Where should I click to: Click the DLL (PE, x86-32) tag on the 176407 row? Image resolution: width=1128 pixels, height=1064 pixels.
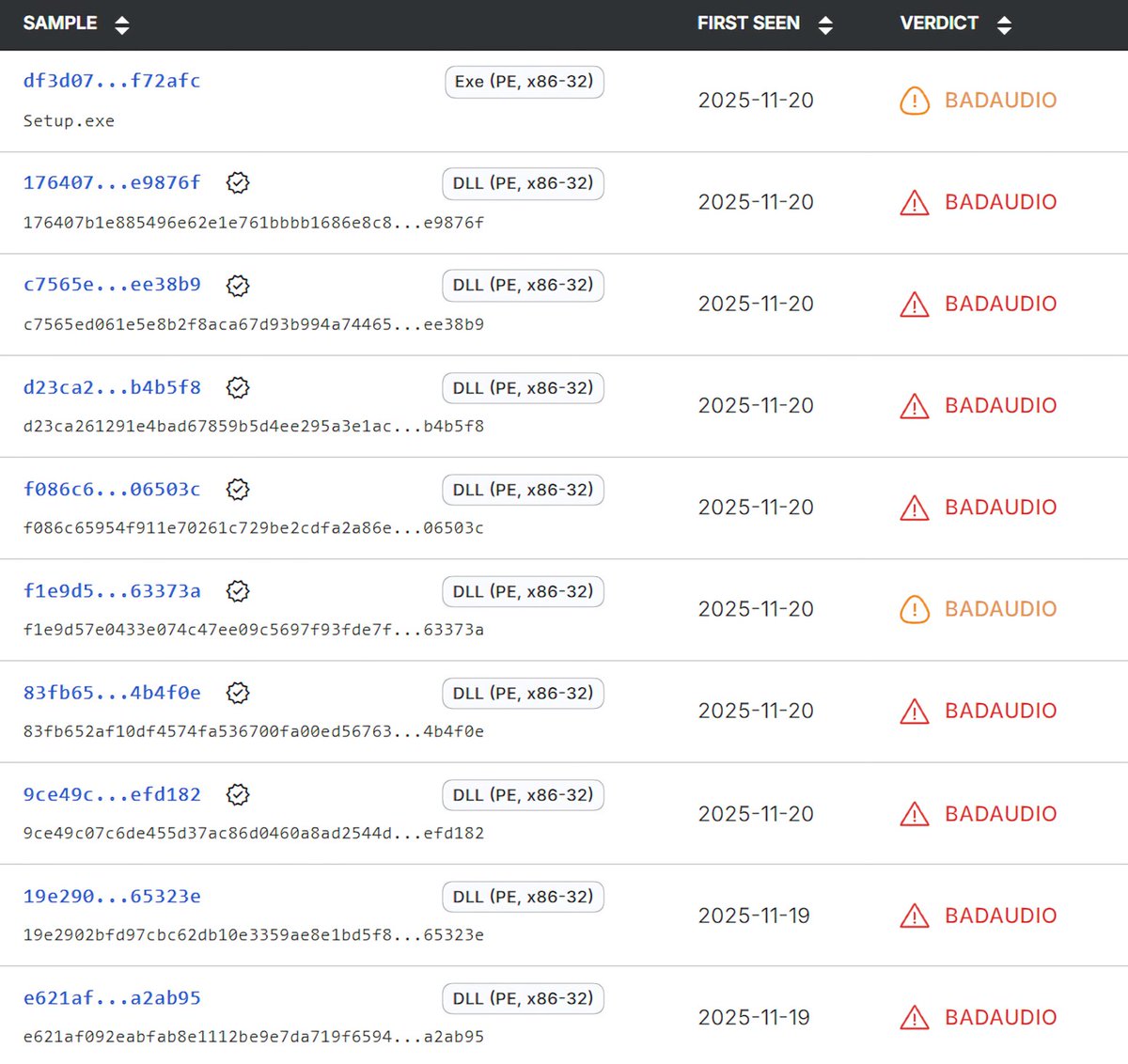[x=523, y=182]
